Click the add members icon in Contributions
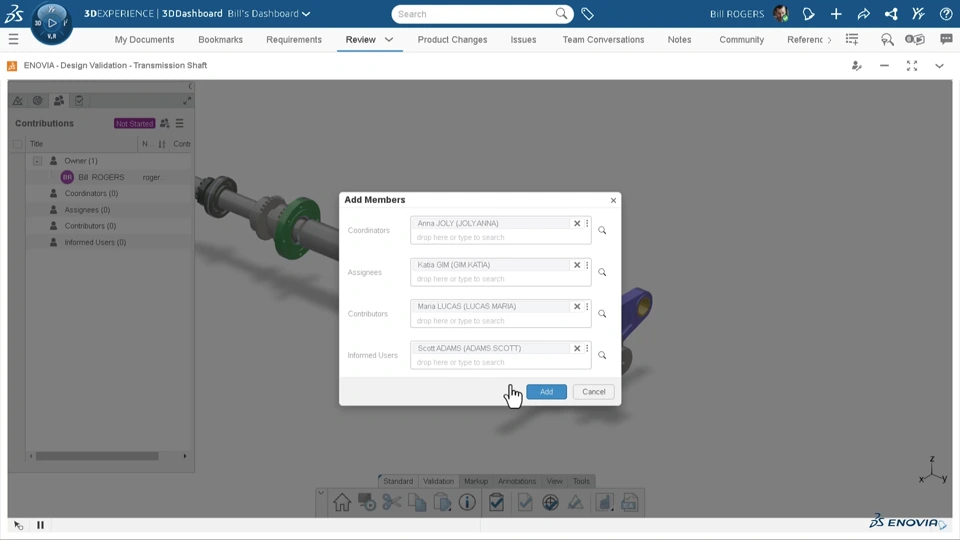 (165, 124)
